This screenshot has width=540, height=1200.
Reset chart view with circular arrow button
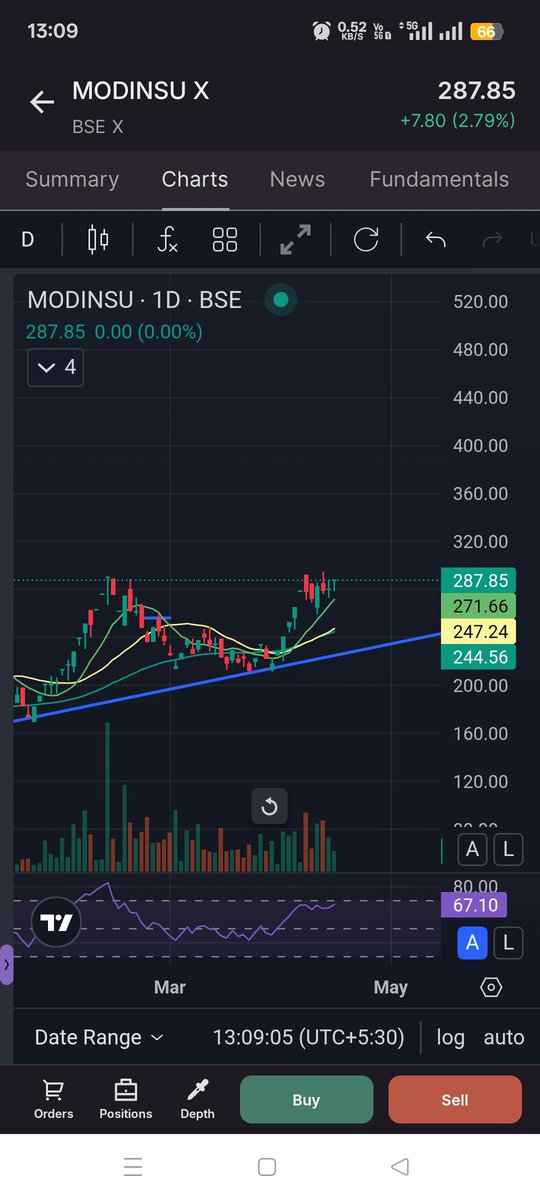(x=268, y=806)
